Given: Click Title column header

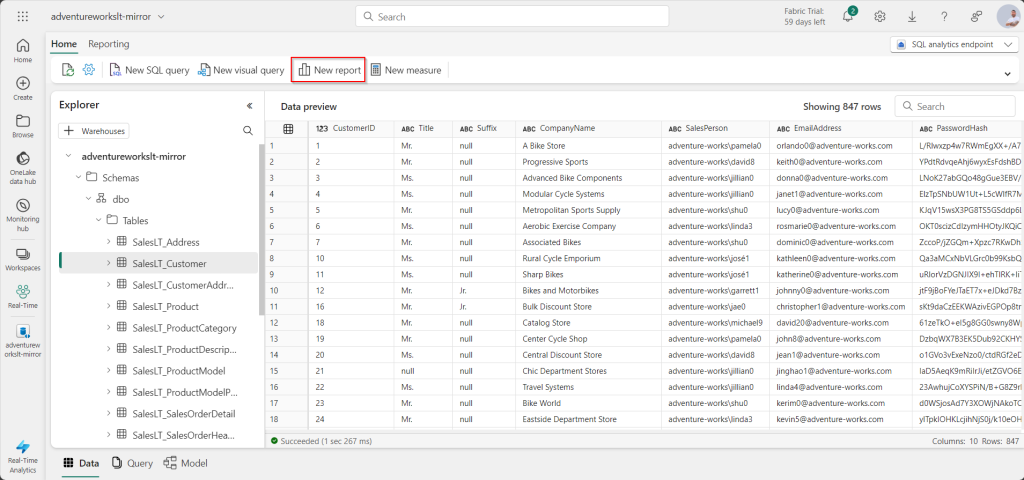Looking at the screenshot, I should tap(423, 129).
